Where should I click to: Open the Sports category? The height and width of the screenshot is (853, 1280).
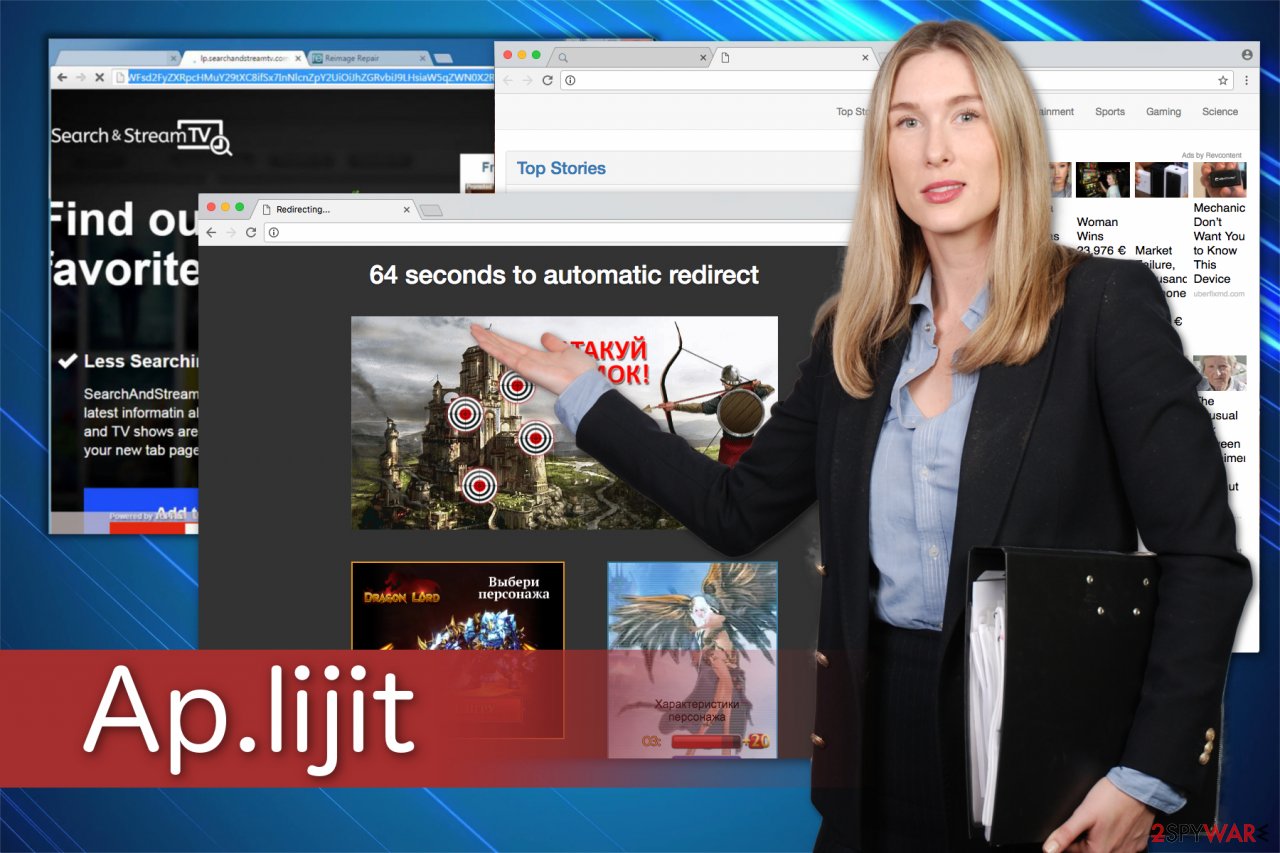click(1110, 112)
